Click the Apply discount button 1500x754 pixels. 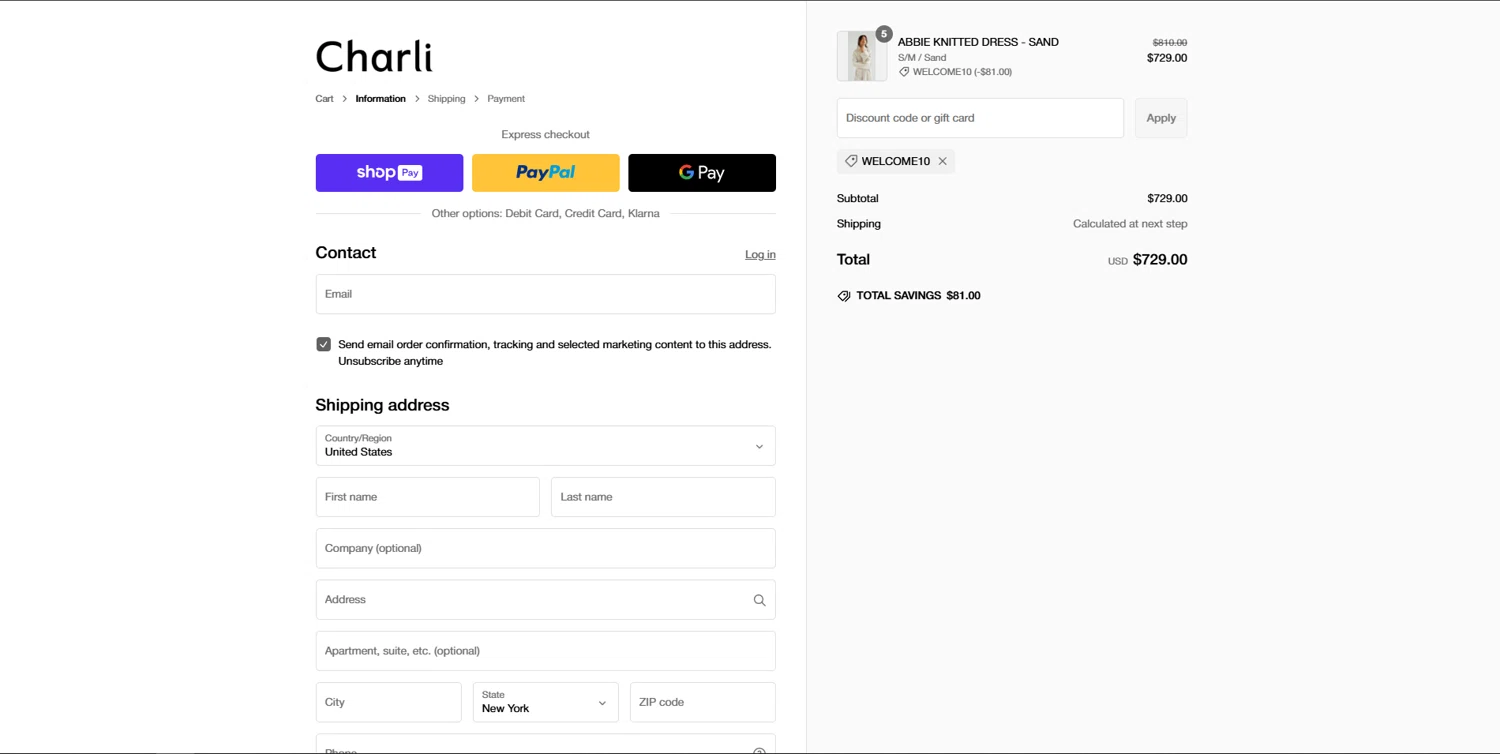point(1161,118)
